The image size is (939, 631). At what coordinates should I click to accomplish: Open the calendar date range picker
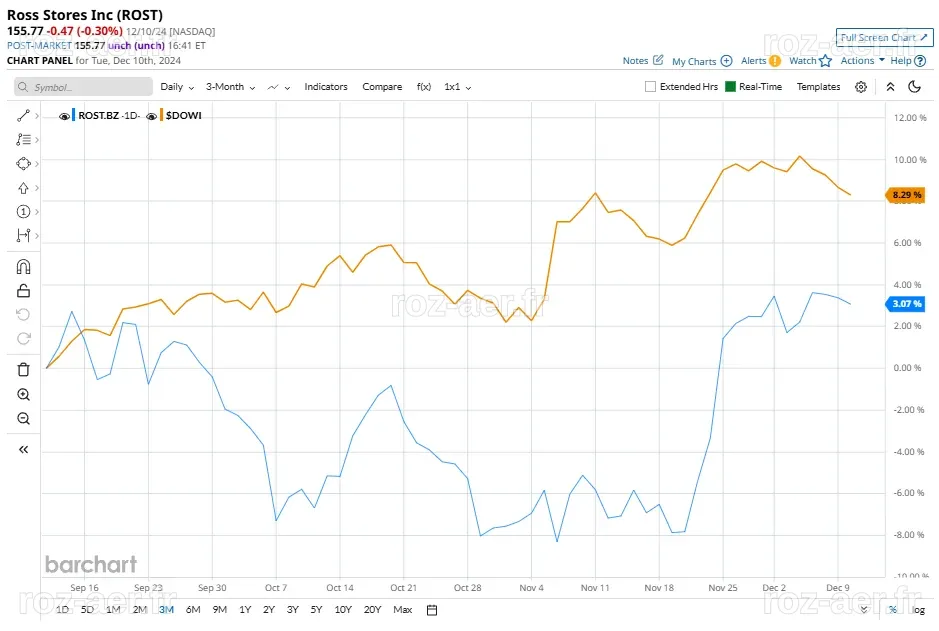[432, 610]
